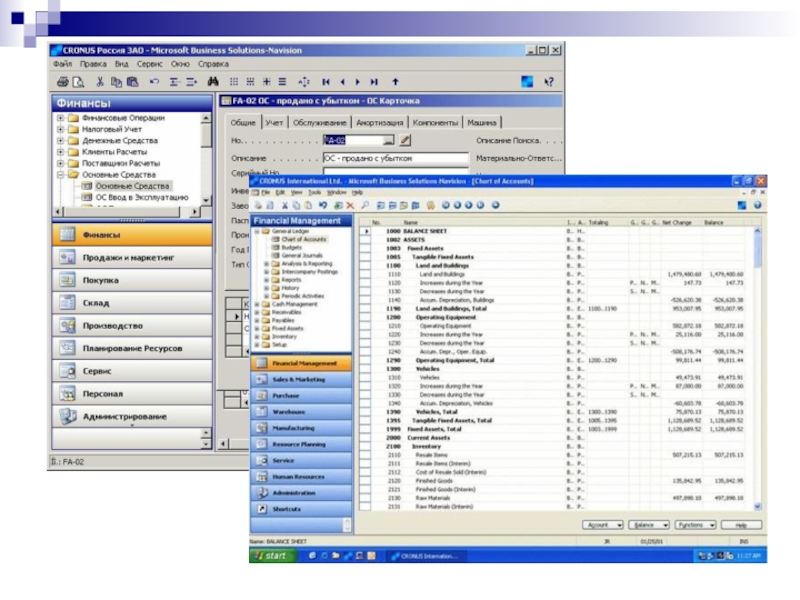The image size is (800, 600).
Task: Click scroll up arrow in Финансы tree panel
Action: point(206,118)
